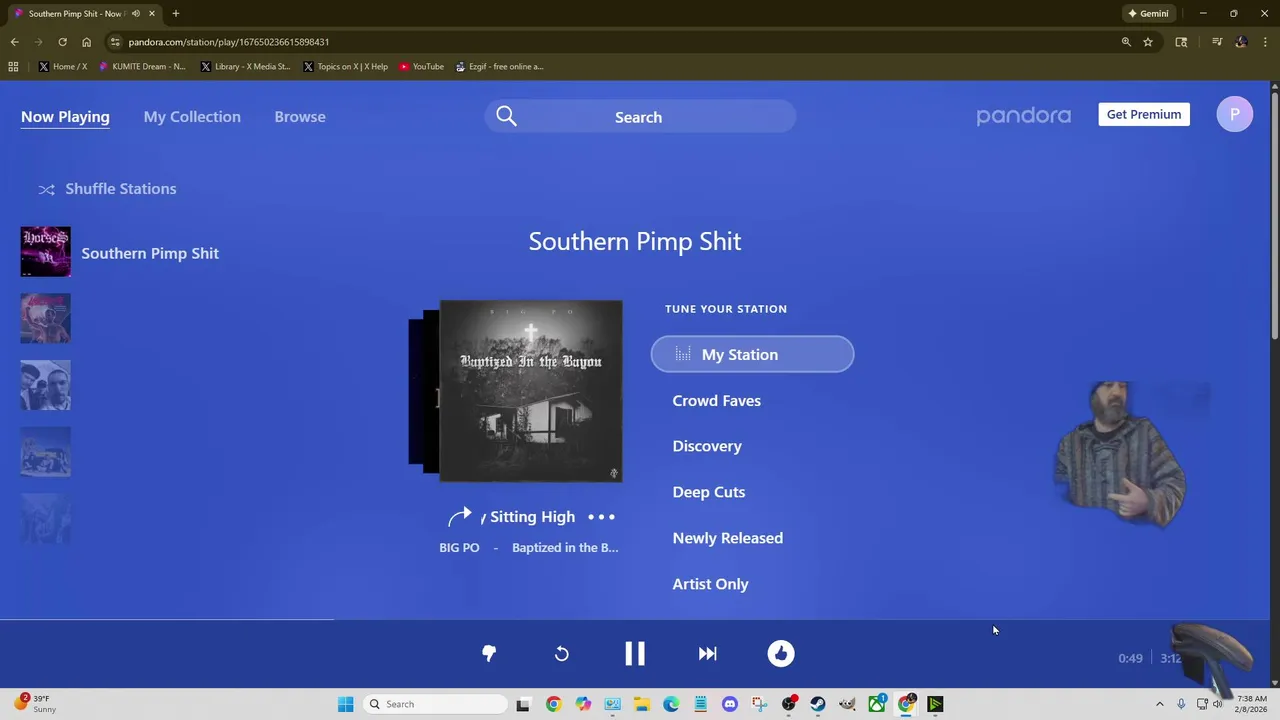Screen dimensions: 1280x720
Task: Open the Home / X bookmark
Action: 63,67
